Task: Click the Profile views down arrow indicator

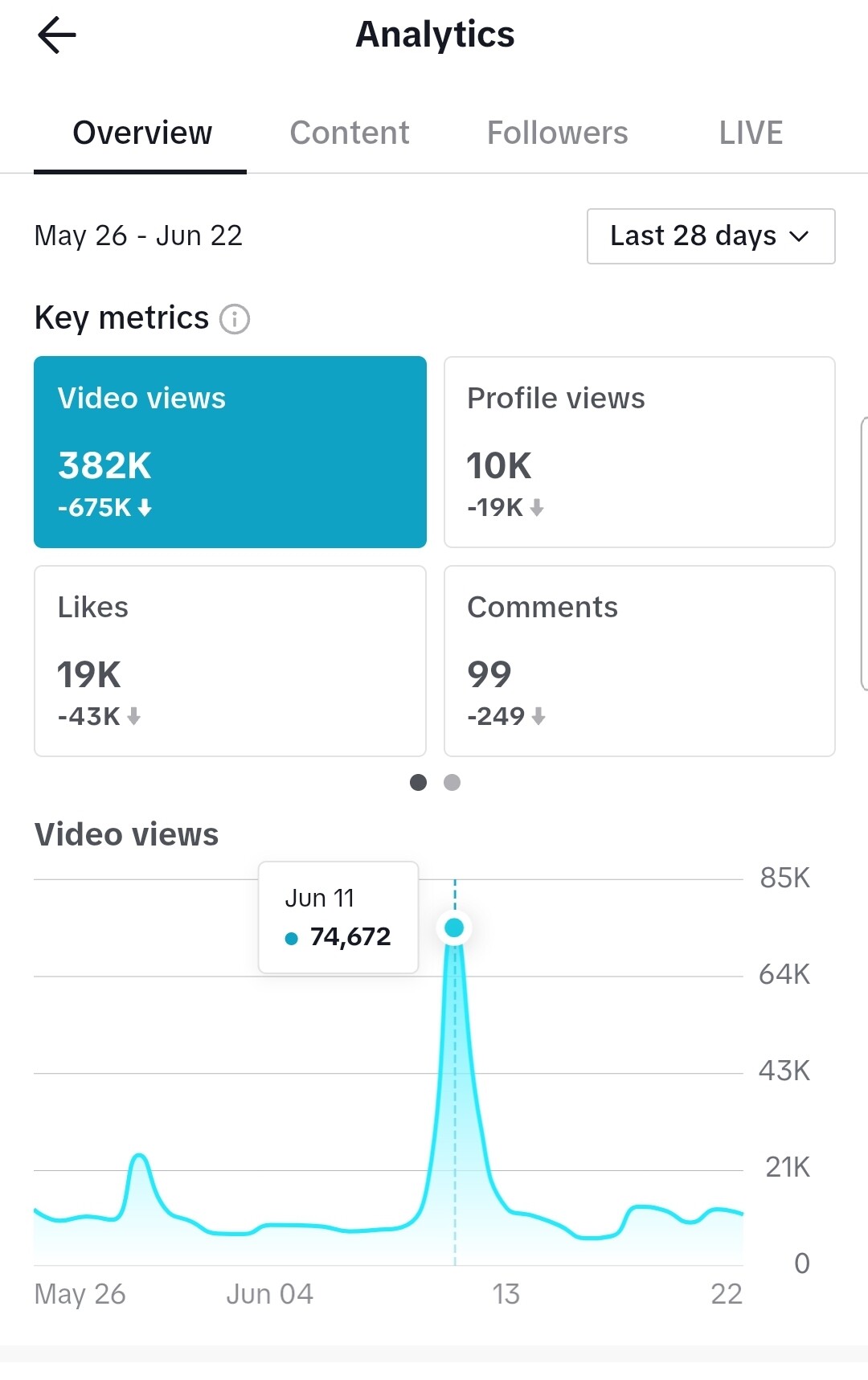Action: point(537,508)
